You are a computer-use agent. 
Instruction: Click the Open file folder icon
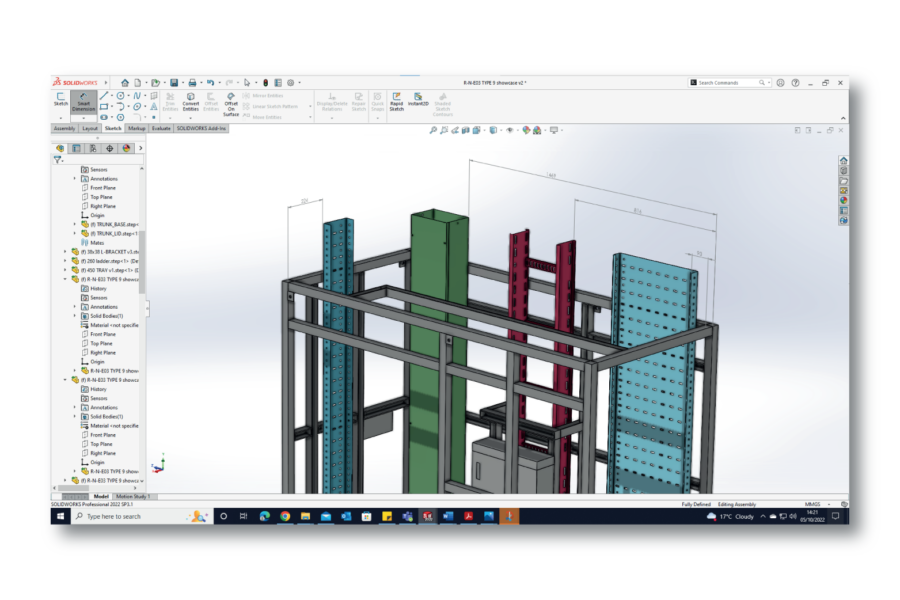pos(155,83)
